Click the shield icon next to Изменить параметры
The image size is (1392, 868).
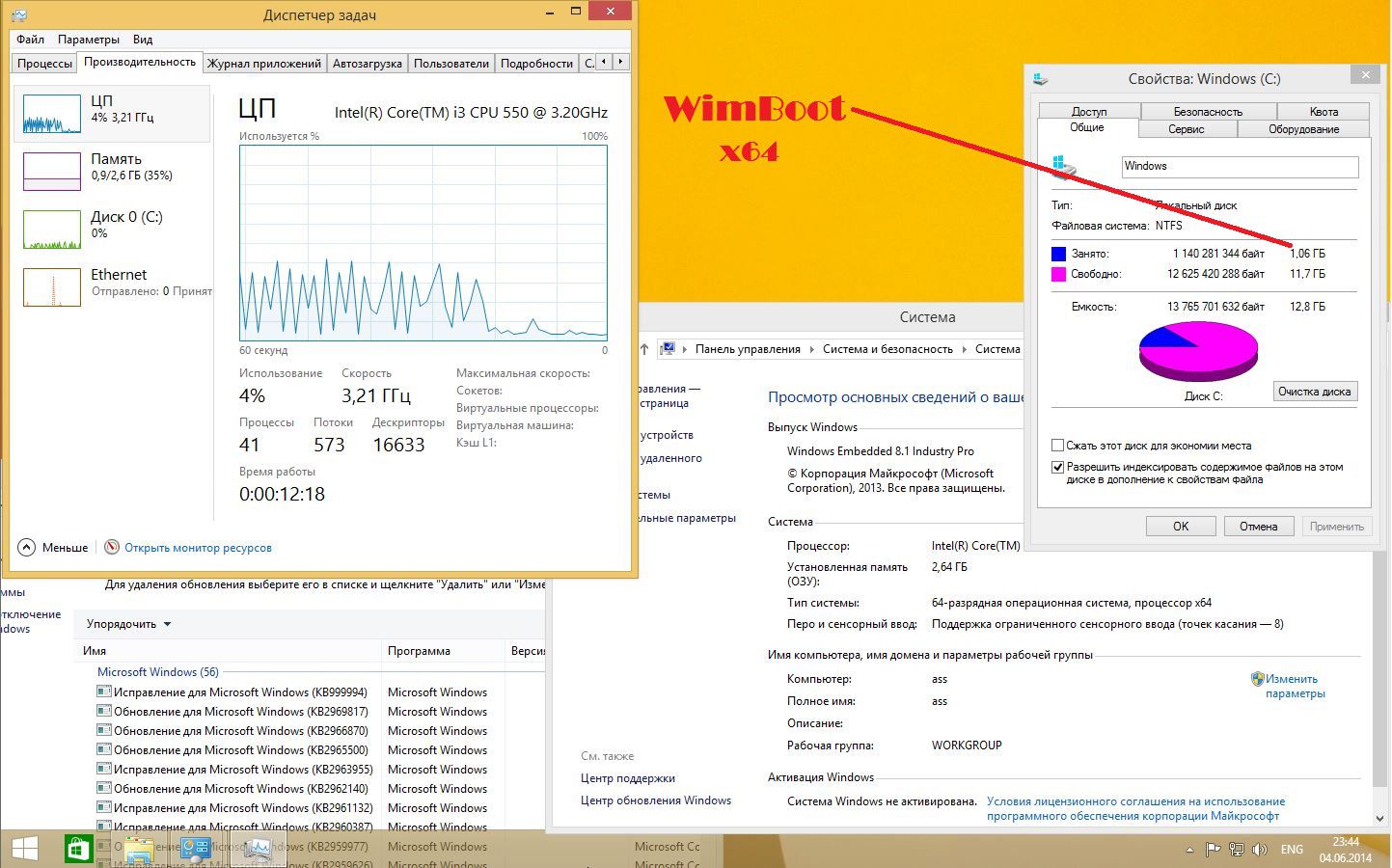point(1257,679)
